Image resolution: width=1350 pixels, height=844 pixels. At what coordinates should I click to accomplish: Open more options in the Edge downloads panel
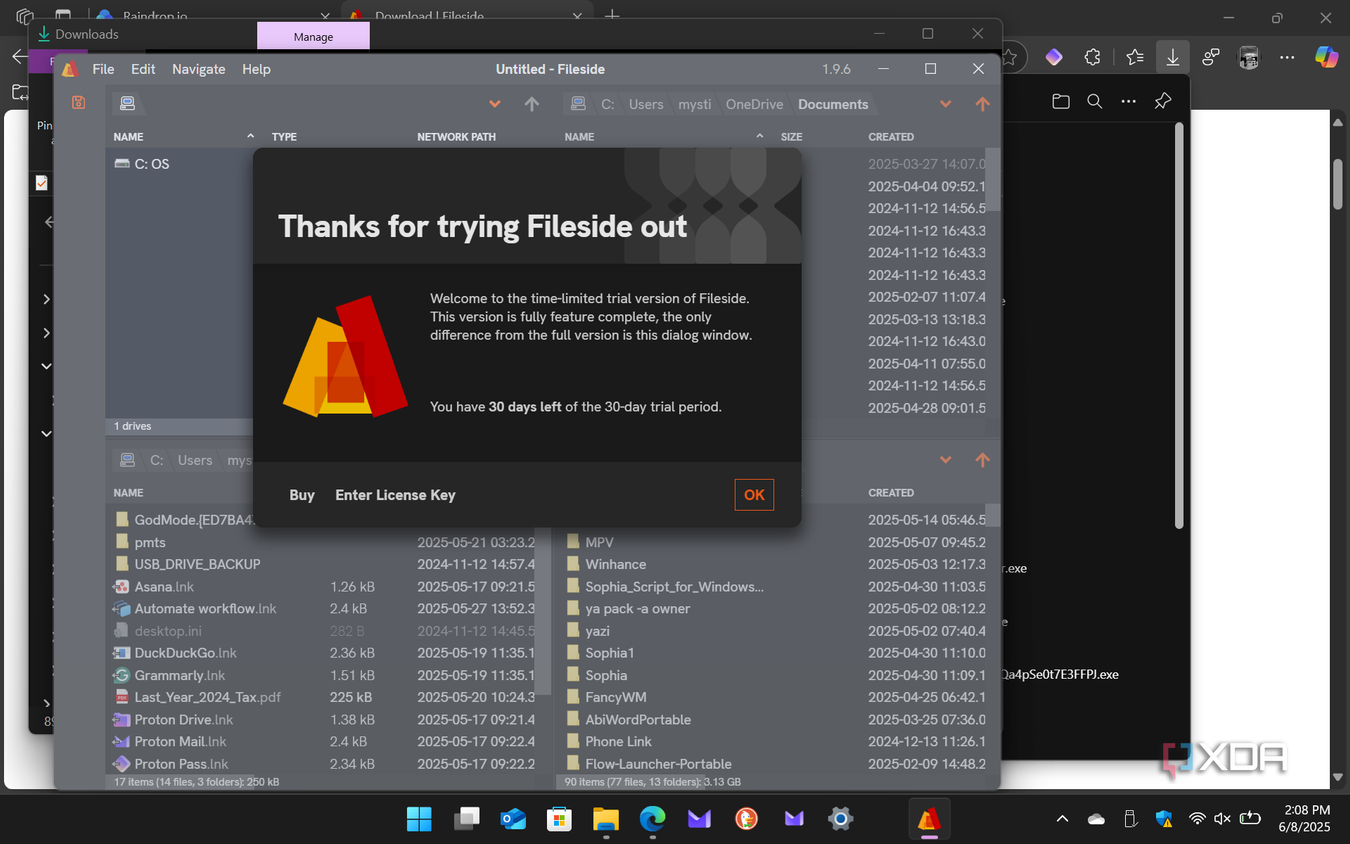click(x=1129, y=101)
